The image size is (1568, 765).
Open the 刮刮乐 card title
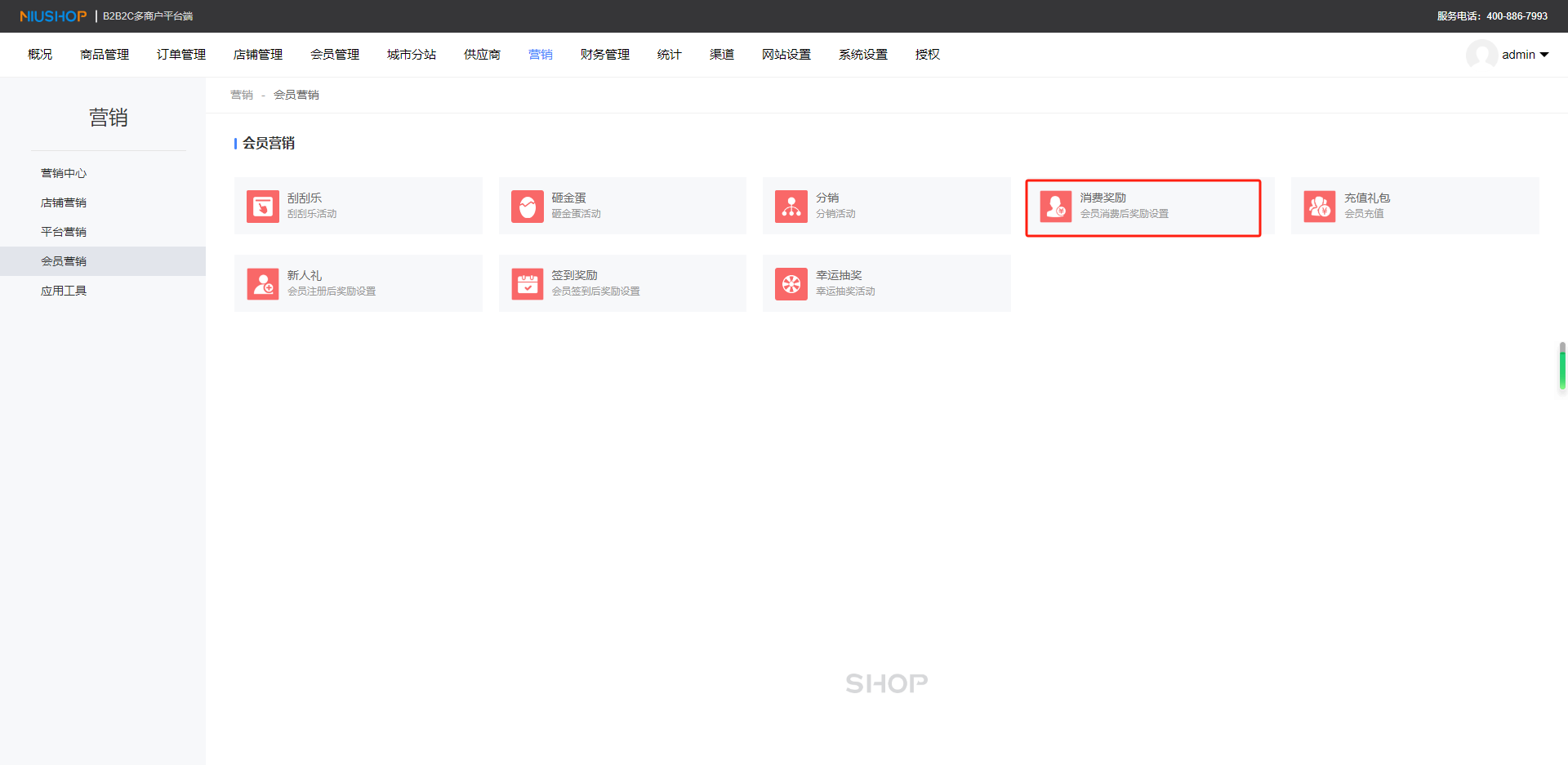pos(305,198)
